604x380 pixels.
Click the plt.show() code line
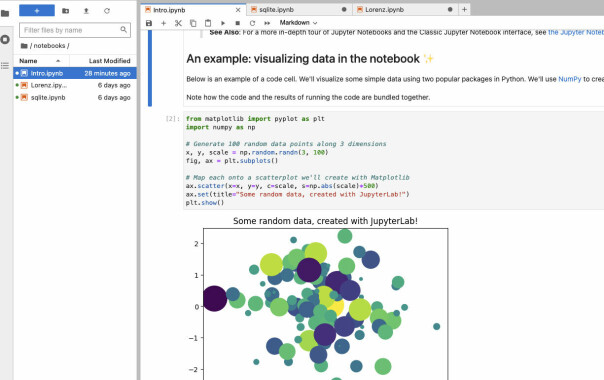click(x=205, y=202)
